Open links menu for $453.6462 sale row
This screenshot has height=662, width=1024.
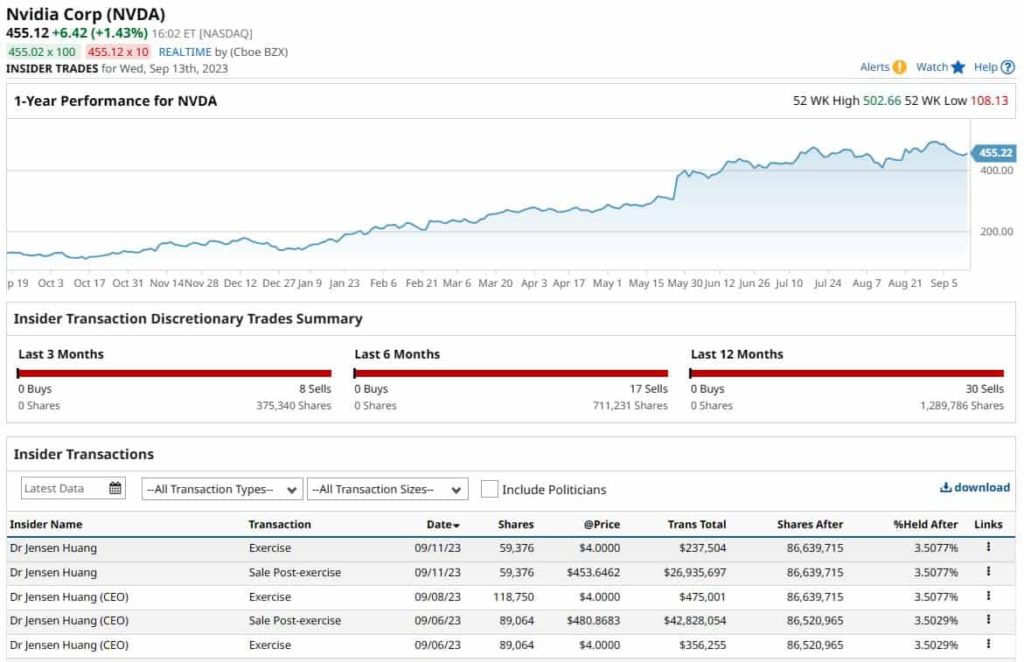point(988,572)
